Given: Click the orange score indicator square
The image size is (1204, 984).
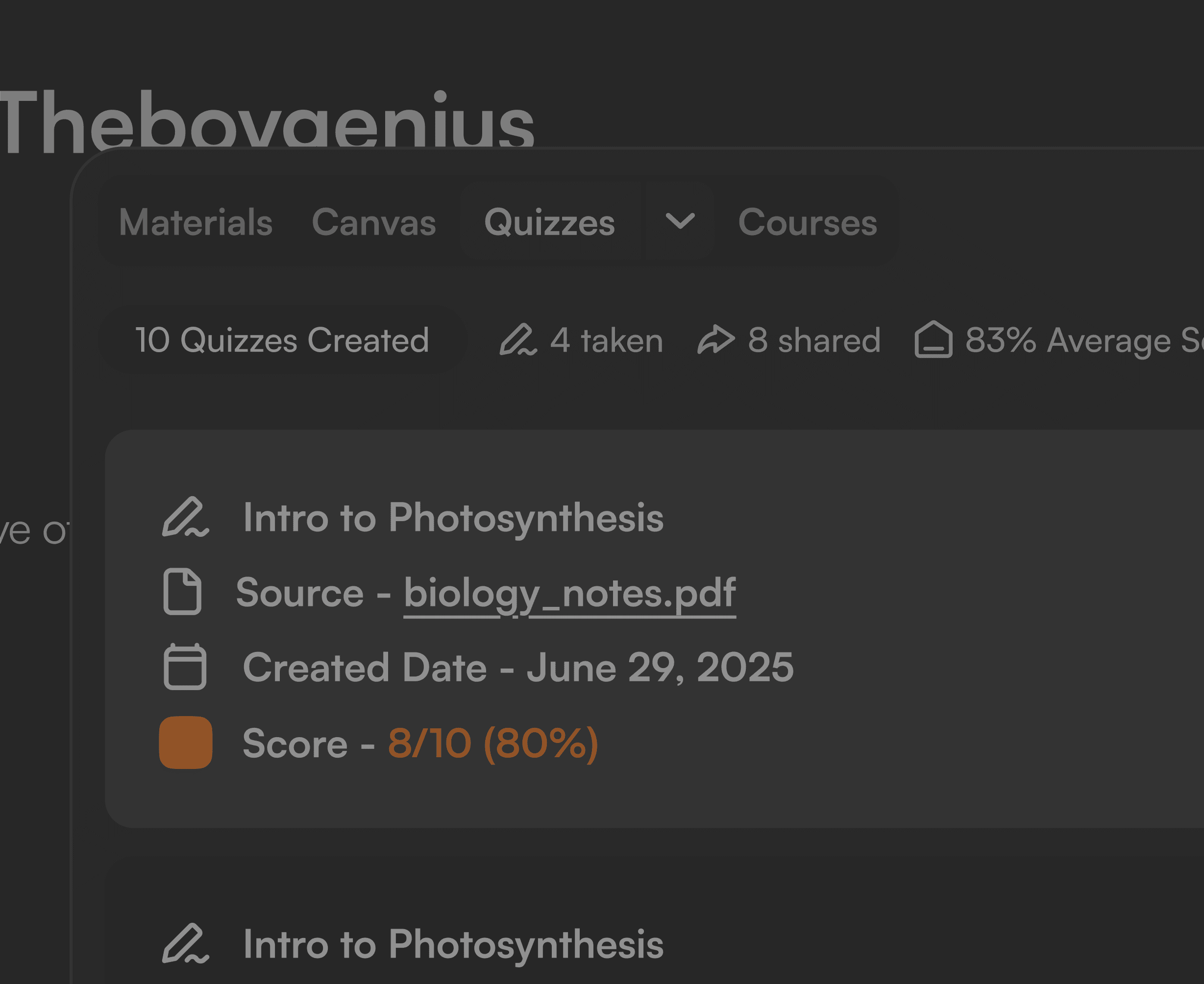Looking at the screenshot, I should 185,743.
